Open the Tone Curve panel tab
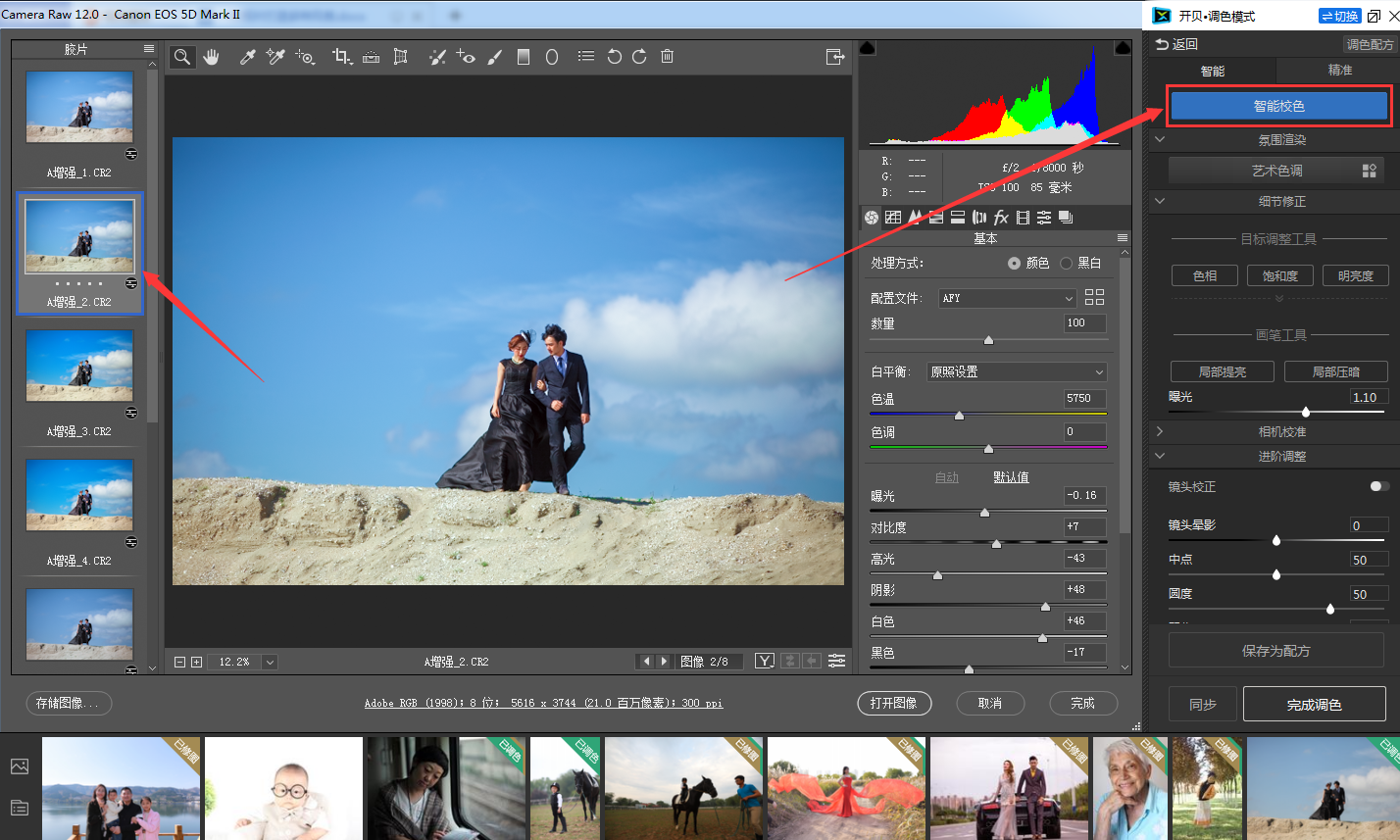 893,217
